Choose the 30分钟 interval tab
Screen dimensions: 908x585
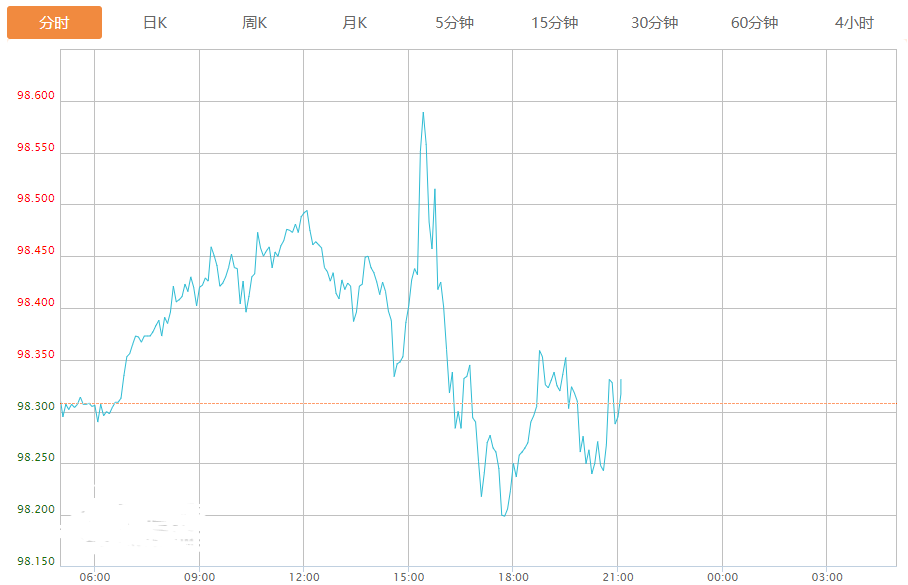(655, 23)
